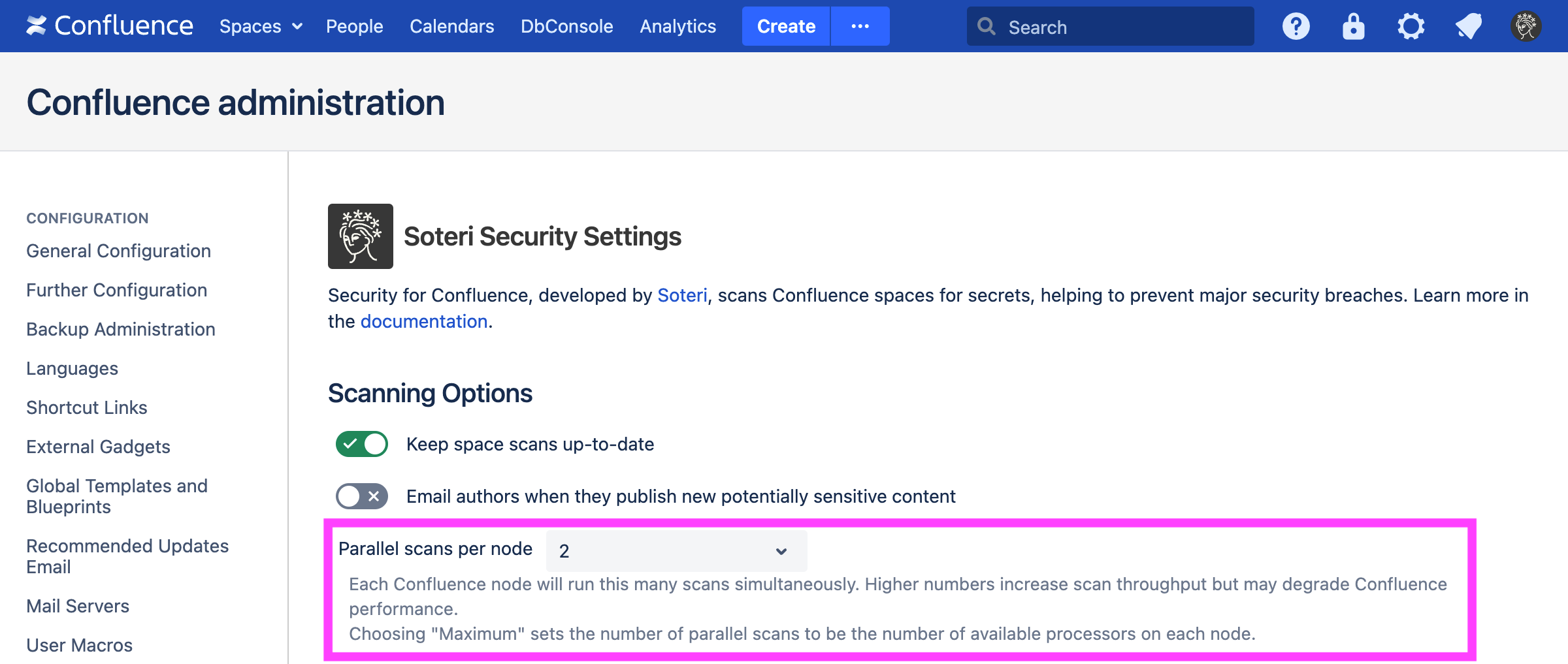This screenshot has width=1568, height=664.
Task: View notifications via bell icon
Action: [x=1468, y=25]
